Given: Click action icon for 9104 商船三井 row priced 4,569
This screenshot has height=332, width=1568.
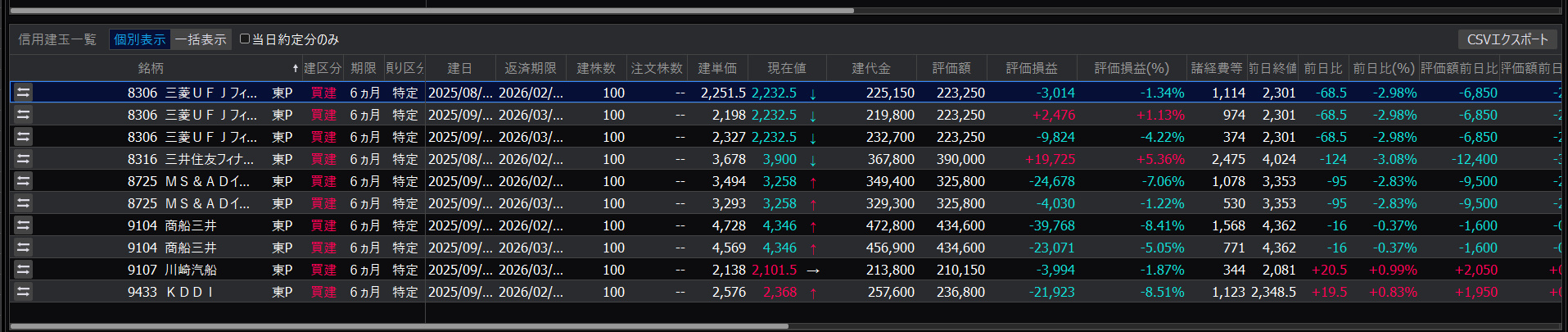Looking at the screenshot, I should point(23,248).
